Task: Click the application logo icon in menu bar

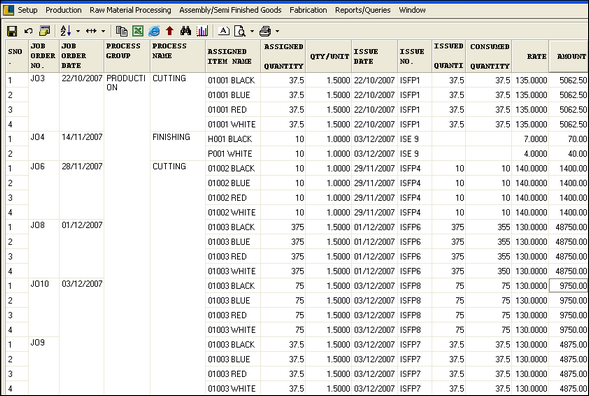Action: tap(8, 11)
